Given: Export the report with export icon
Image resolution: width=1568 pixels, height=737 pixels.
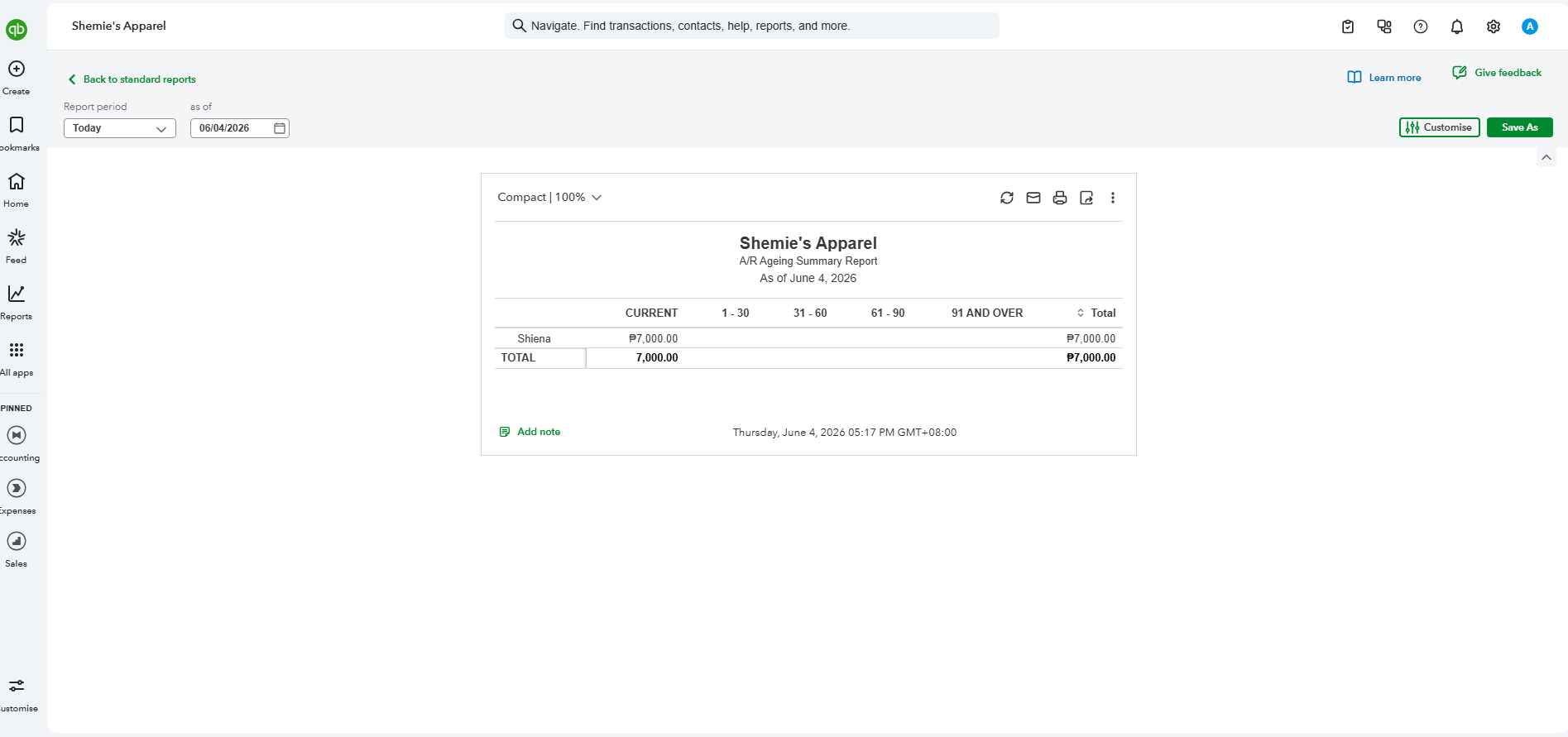Looking at the screenshot, I should pyautogui.click(x=1086, y=198).
